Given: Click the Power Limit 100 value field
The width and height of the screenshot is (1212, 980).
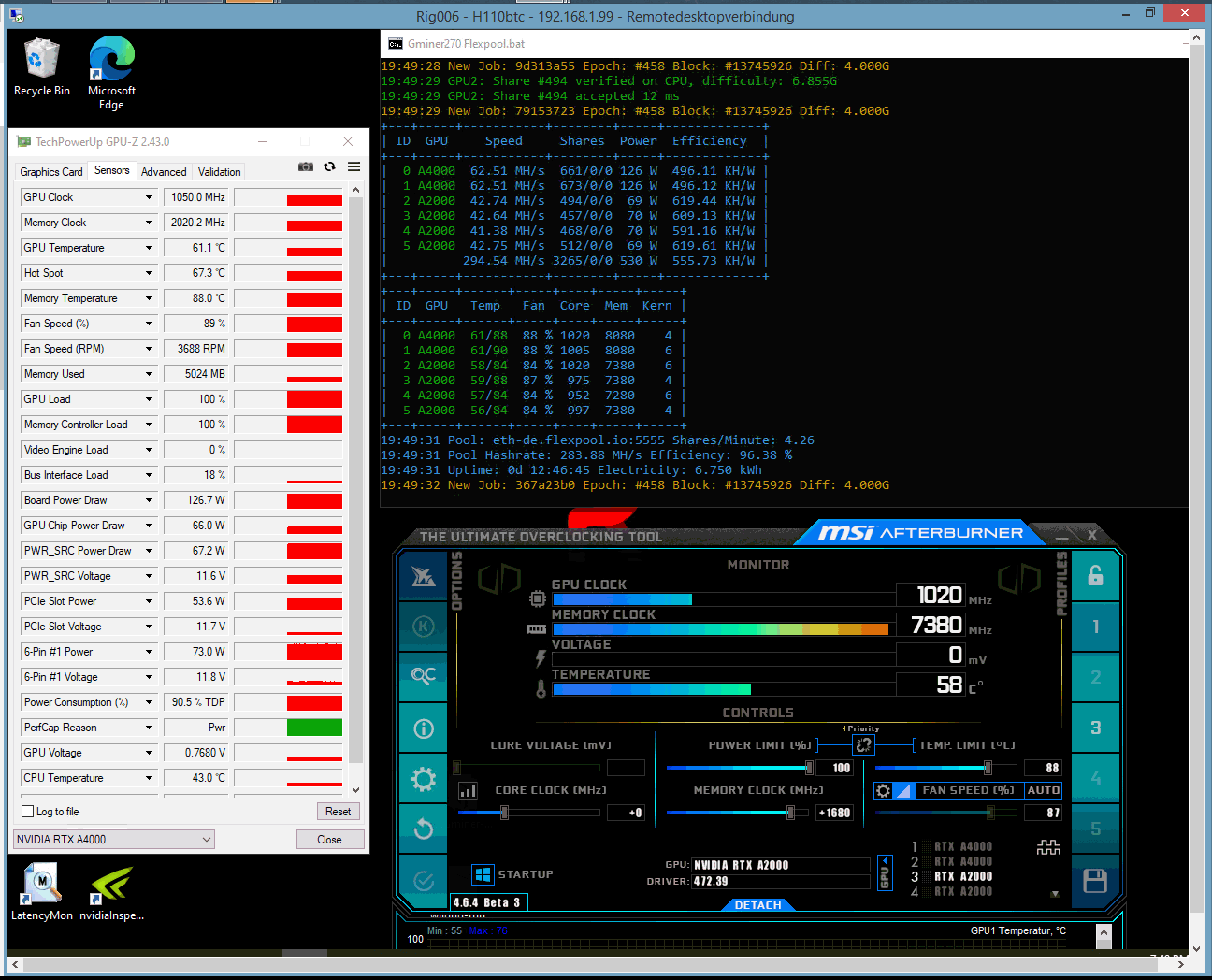Looking at the screenshot, I should (834, 768).
